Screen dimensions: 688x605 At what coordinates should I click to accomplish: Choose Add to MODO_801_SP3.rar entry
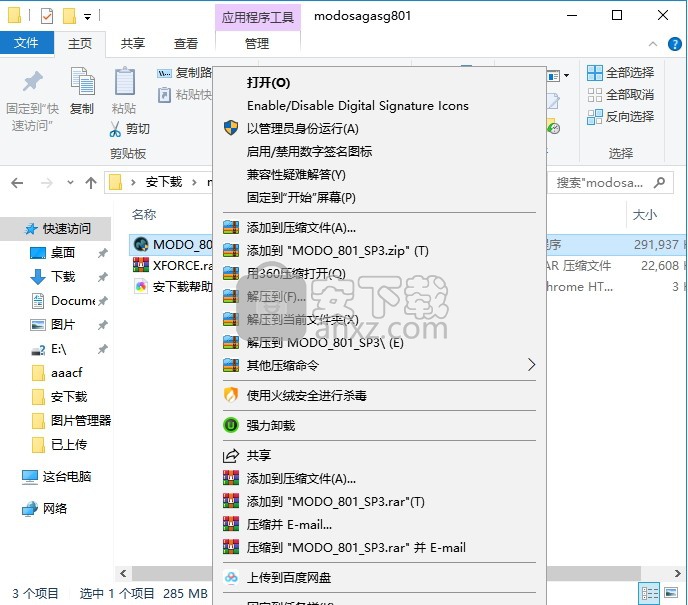click(x=380, y=501)
